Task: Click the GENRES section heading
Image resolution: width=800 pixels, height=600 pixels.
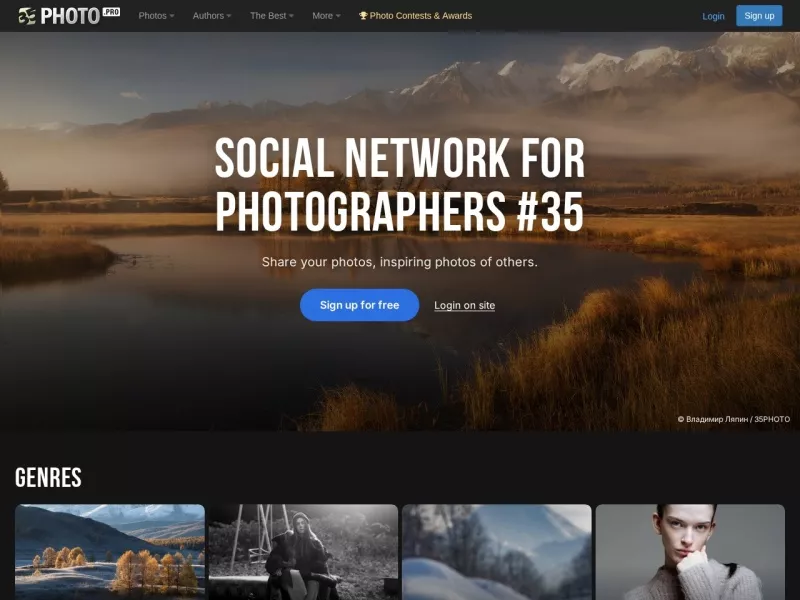Action: click(x=48, y=478)
